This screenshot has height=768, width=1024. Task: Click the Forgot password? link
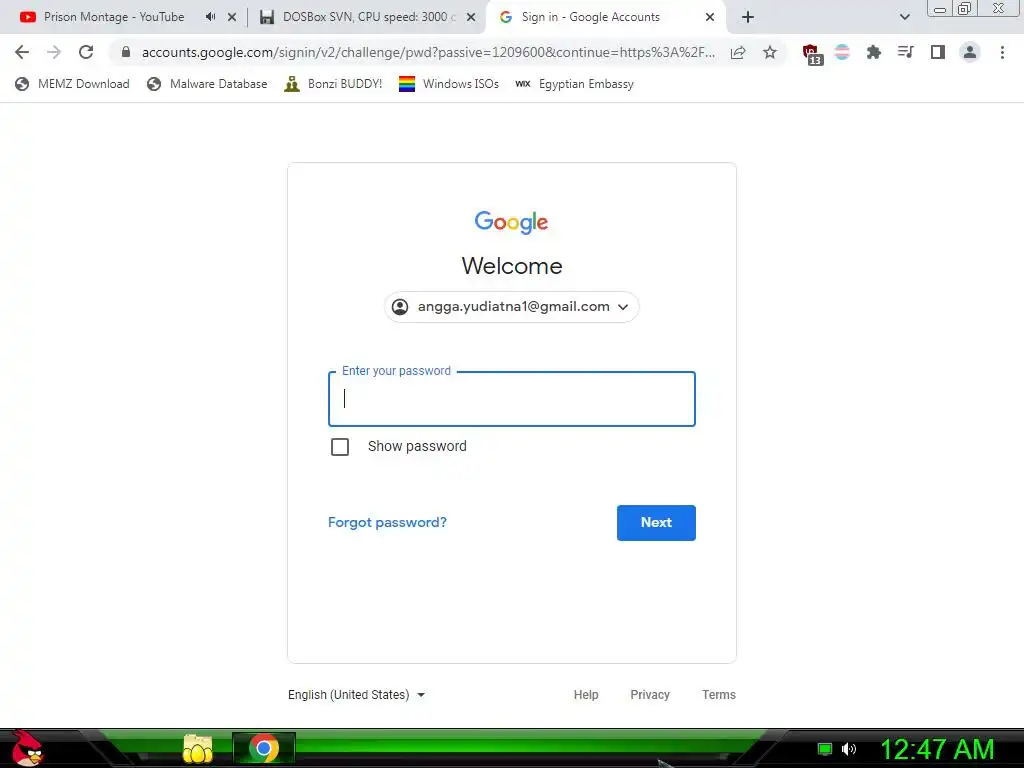[x=387, y=522]
